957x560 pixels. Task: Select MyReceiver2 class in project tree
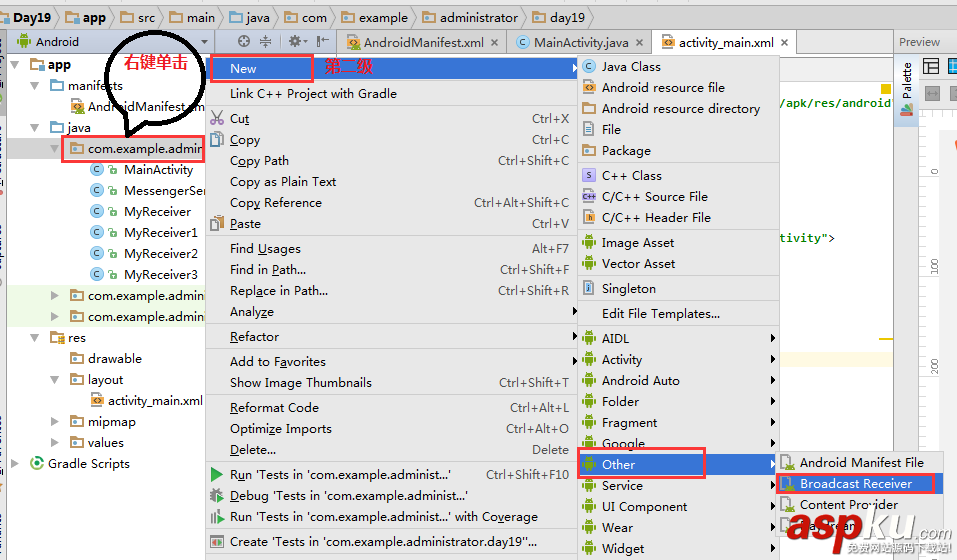pos(160,254)
